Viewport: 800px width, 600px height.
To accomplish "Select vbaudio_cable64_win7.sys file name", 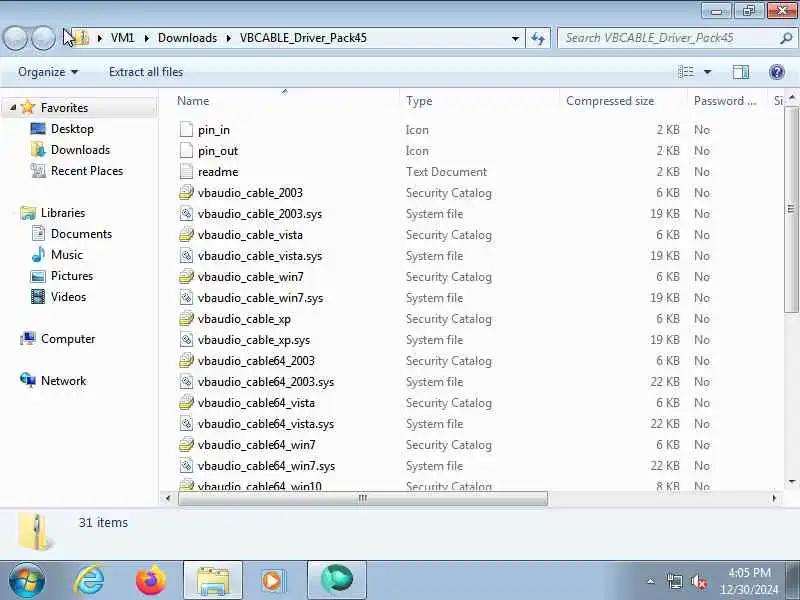I will coord(266,465).
